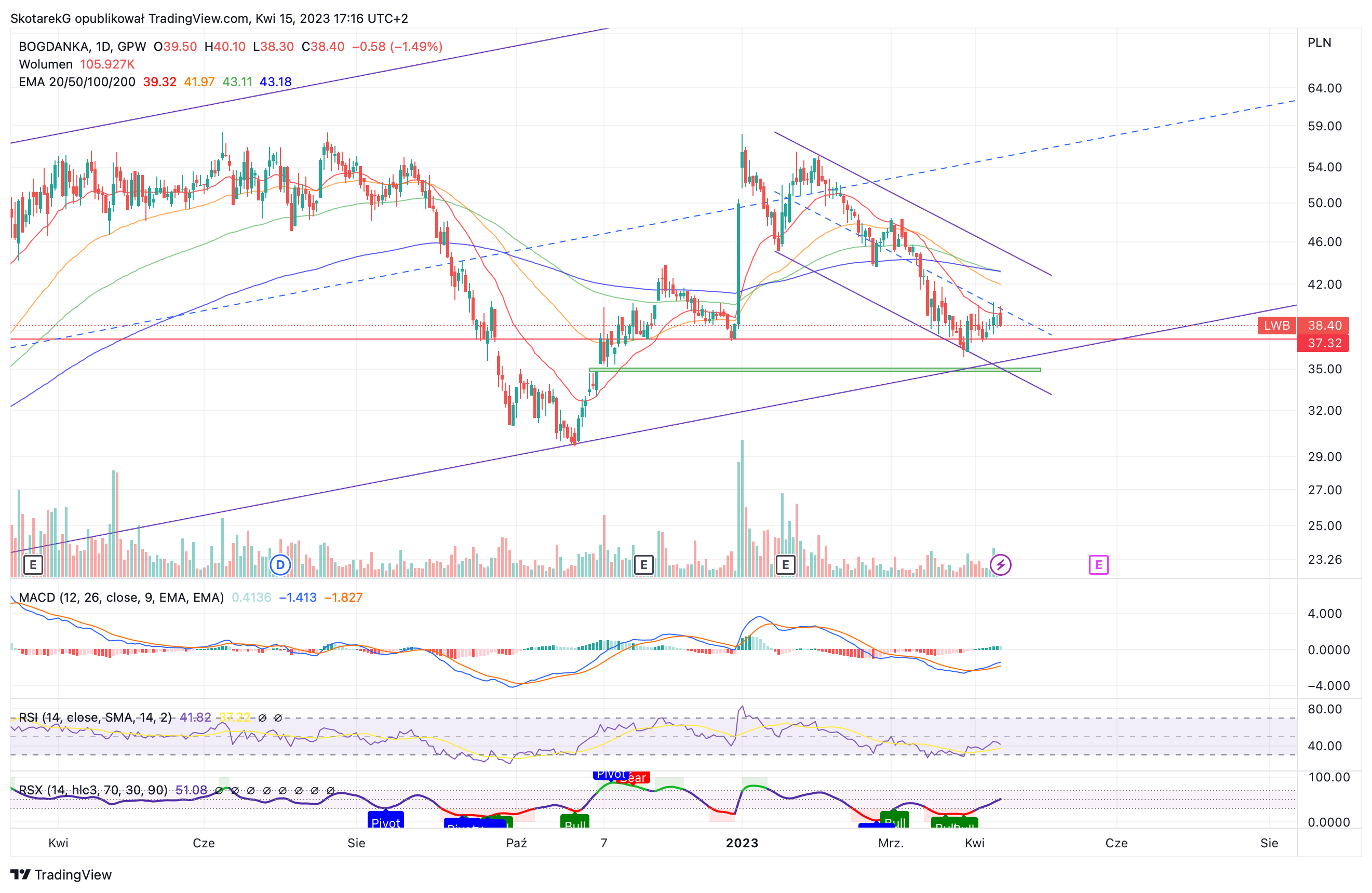
Task: Click the green horizontal support zone rectangle
Action: coord(815,370)
